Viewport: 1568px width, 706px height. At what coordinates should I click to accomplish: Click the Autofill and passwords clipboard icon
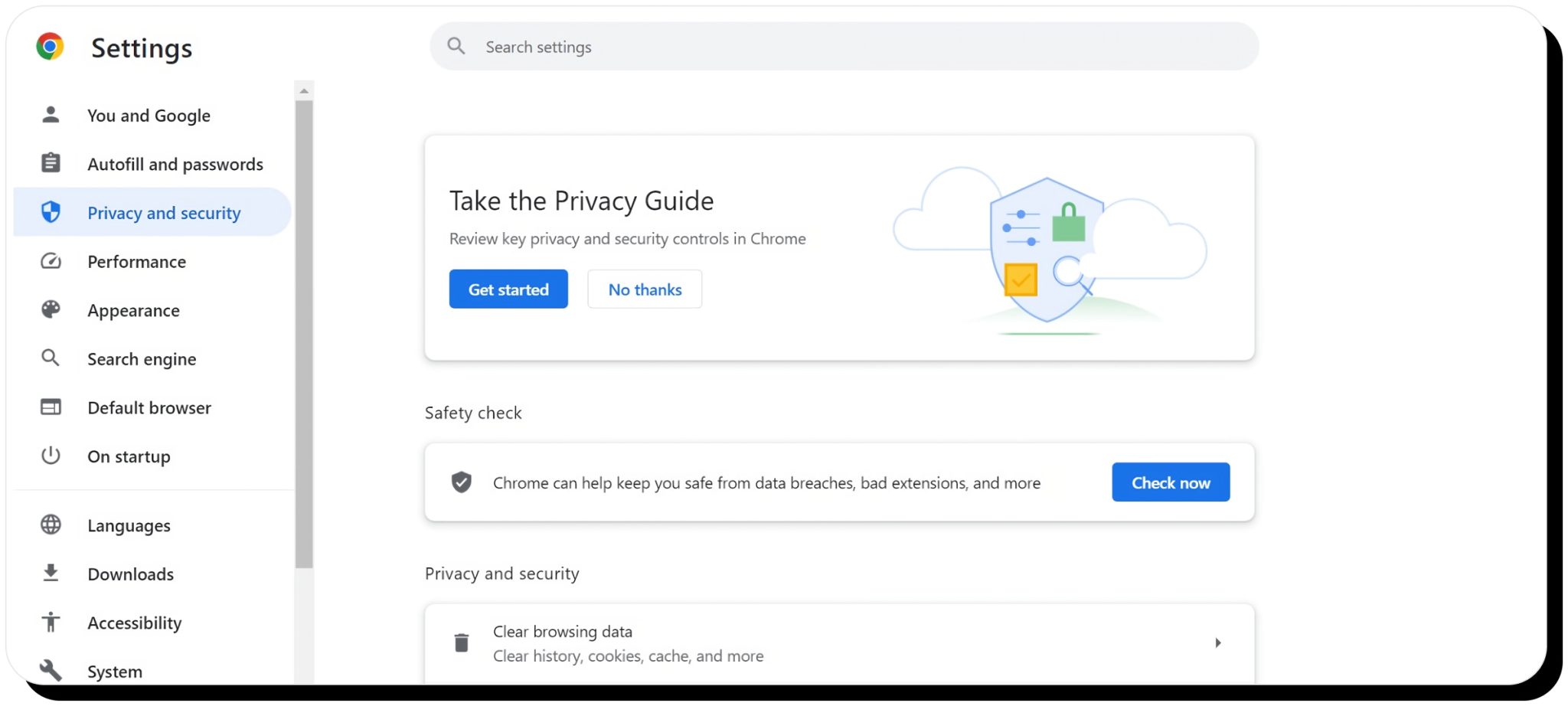click(50, 163)
